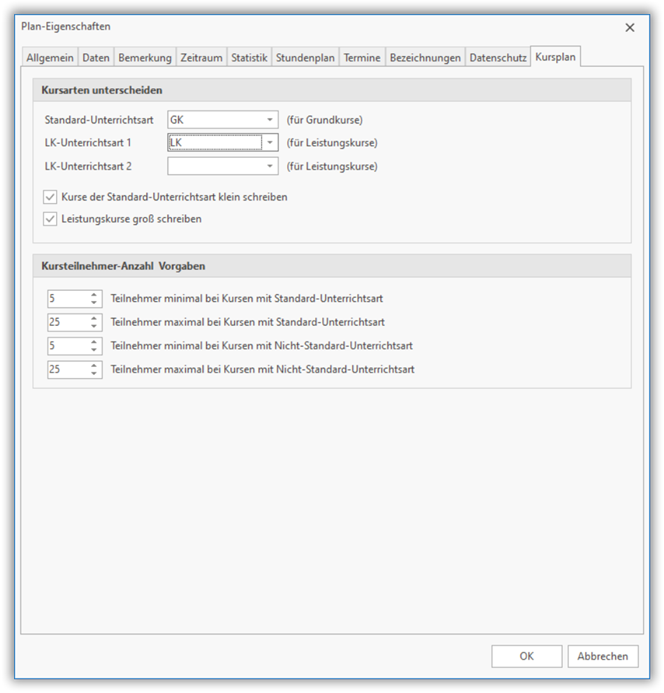664x693 pixels.
Task: Decrease maximal Teilnehmer for Nicht-Standard-Unterrichtsart
Action: click(94, 374)
